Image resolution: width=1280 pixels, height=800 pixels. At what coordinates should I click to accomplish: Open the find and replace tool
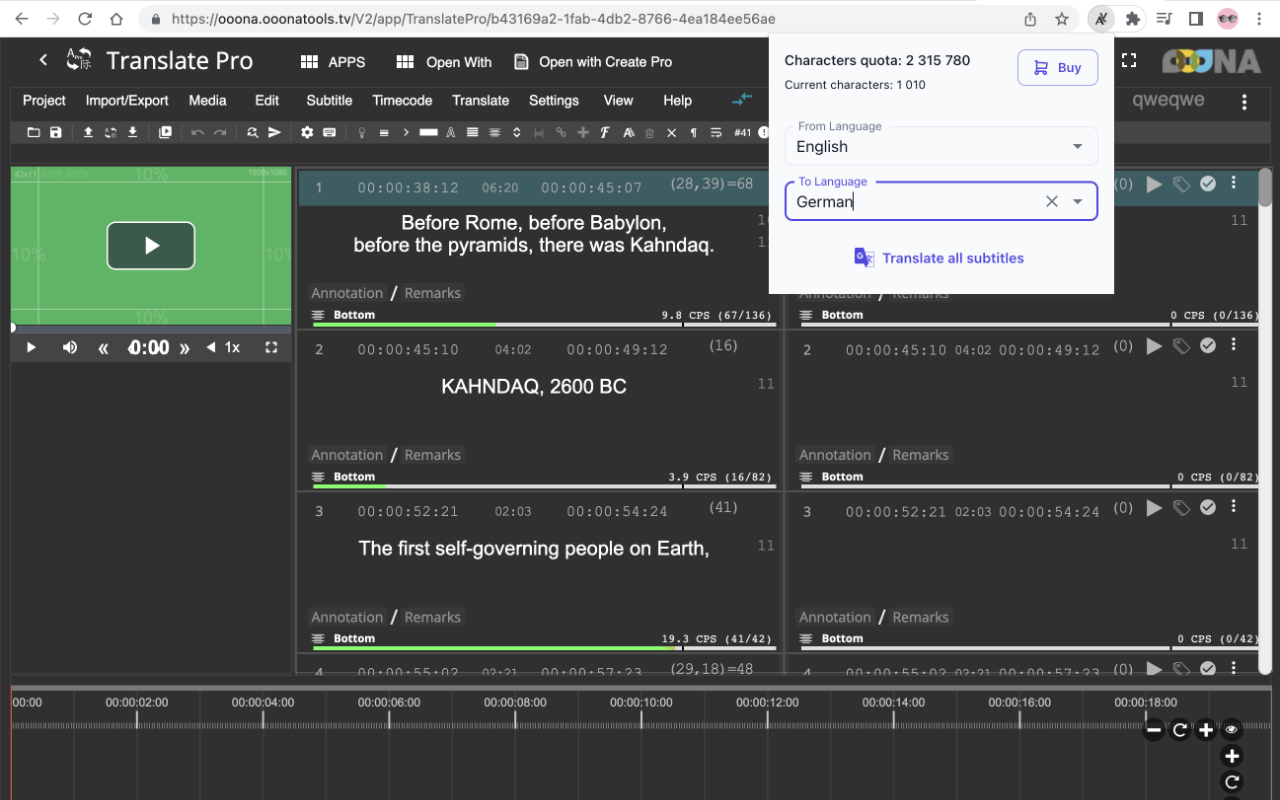[x=252, y=132]
